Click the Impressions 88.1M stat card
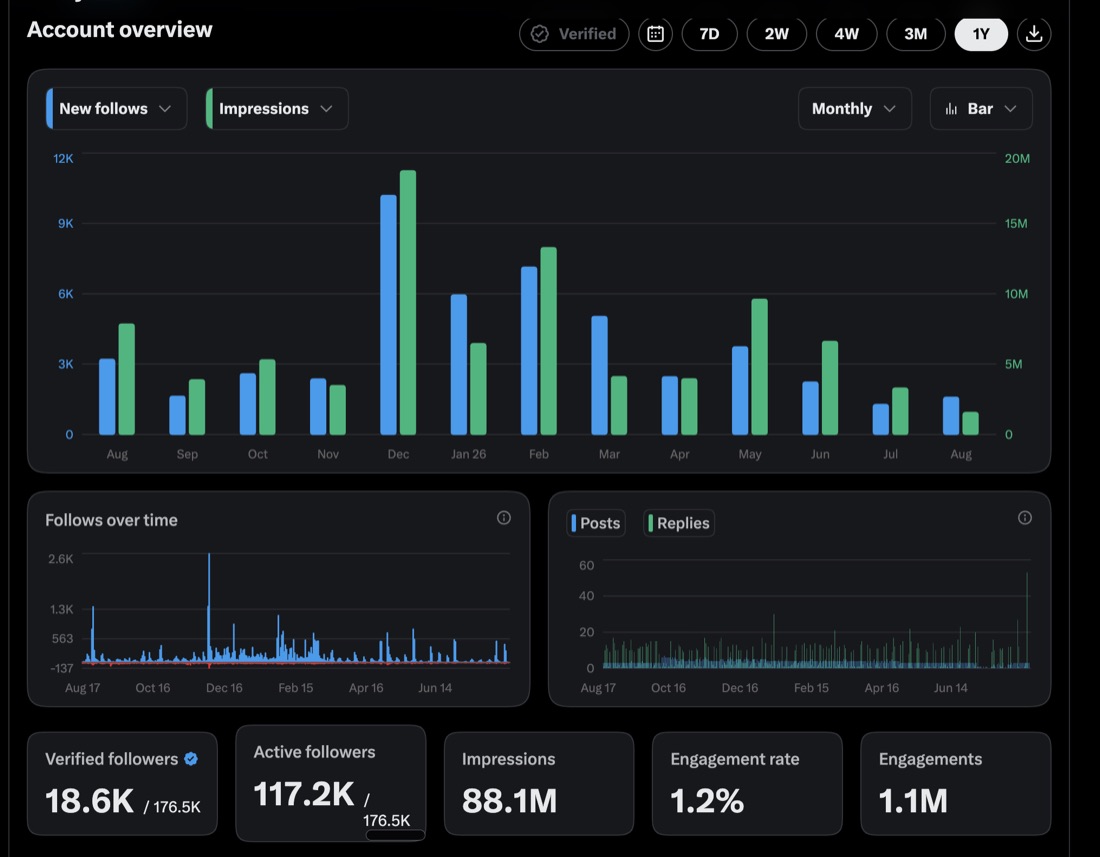This screenshot has height=857, width=1100. [539, 783]
